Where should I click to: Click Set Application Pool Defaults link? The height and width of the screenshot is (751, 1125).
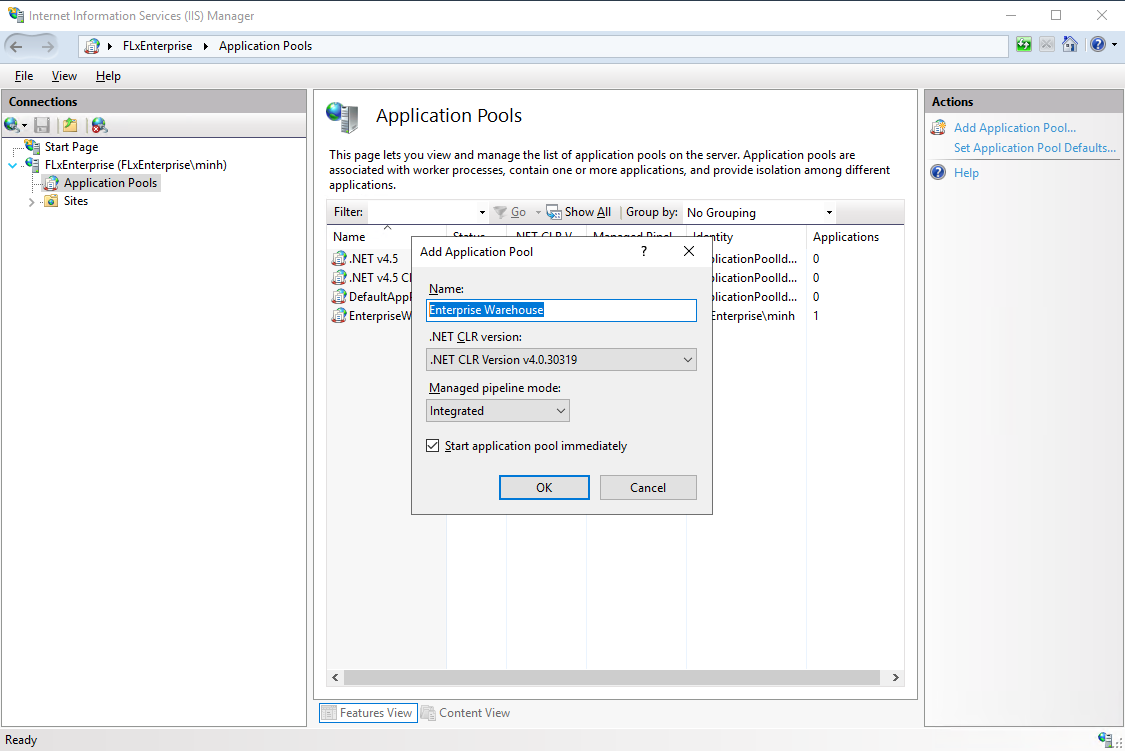[1035, 147]
